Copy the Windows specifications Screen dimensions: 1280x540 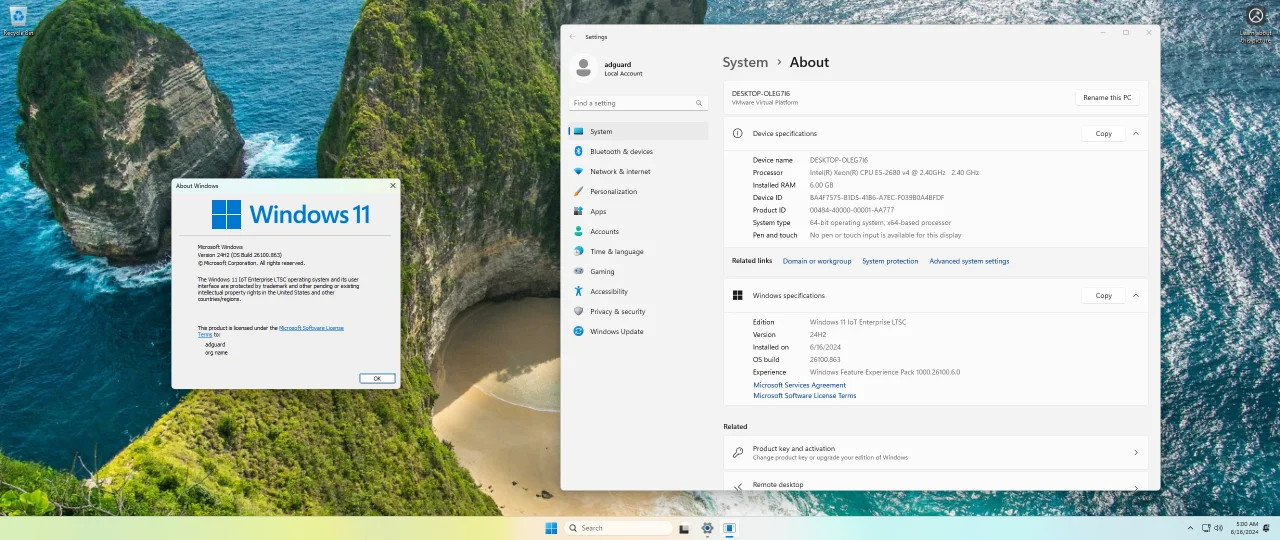(1103, 295)
